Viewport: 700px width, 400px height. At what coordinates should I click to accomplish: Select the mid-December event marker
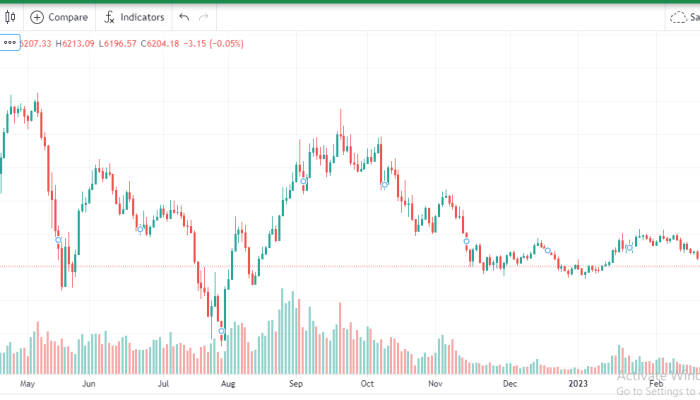548,251
